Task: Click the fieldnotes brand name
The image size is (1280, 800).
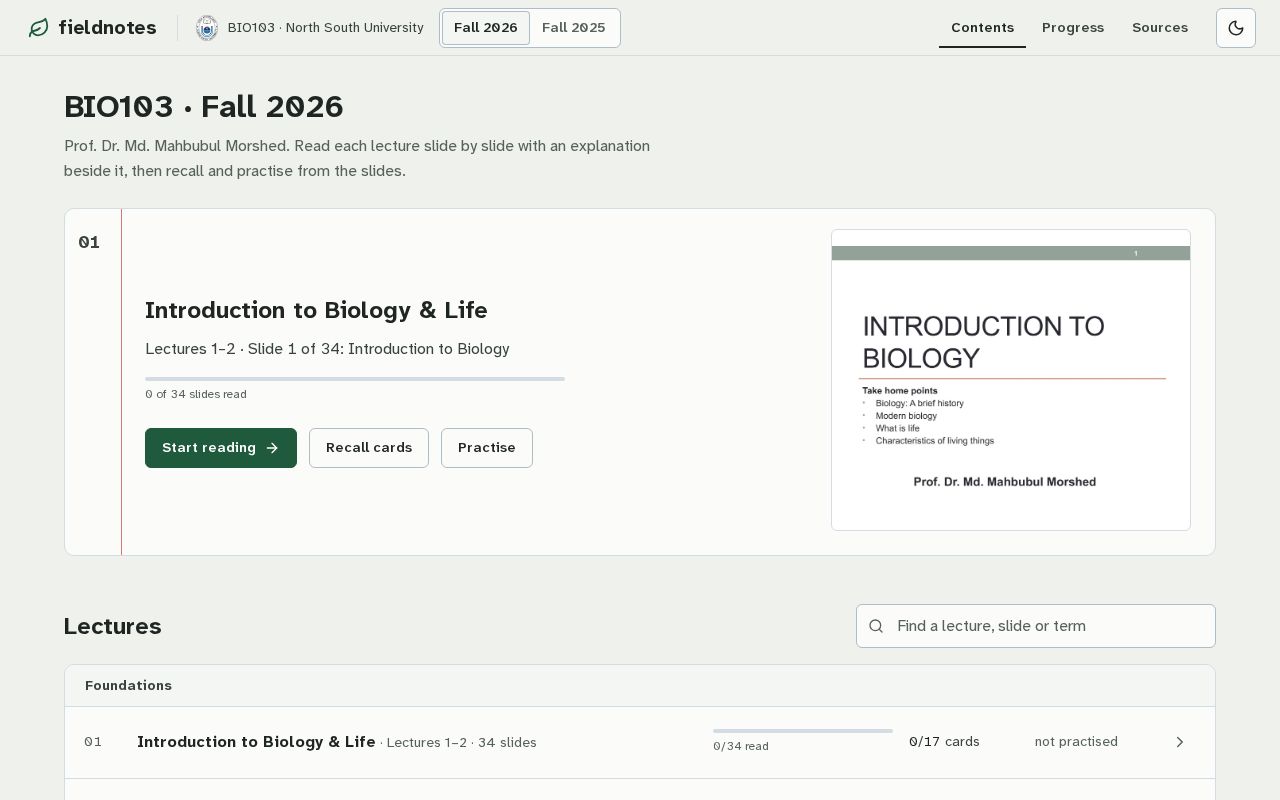Action: 107,28
